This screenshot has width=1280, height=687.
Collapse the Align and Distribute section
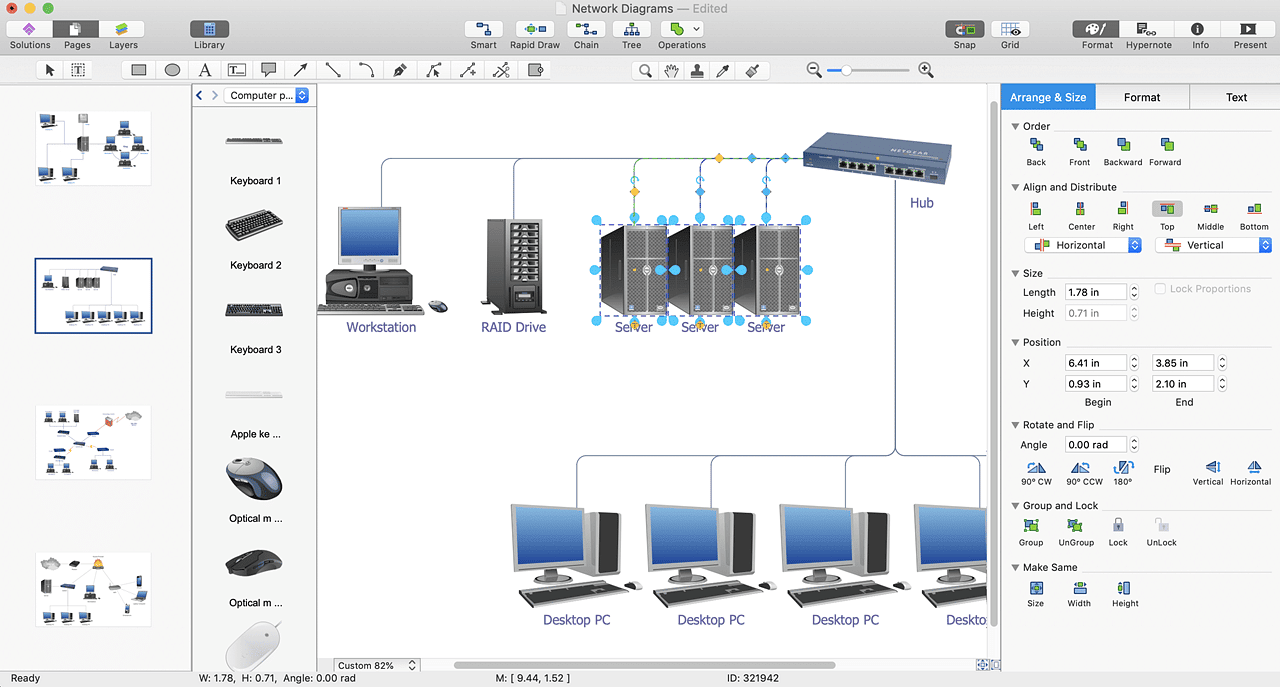[1016, 187]
